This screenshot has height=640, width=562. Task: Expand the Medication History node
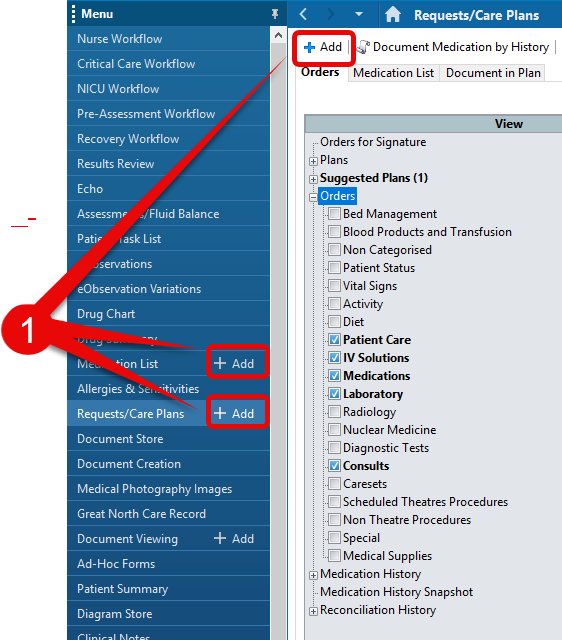tap(313, 575)
